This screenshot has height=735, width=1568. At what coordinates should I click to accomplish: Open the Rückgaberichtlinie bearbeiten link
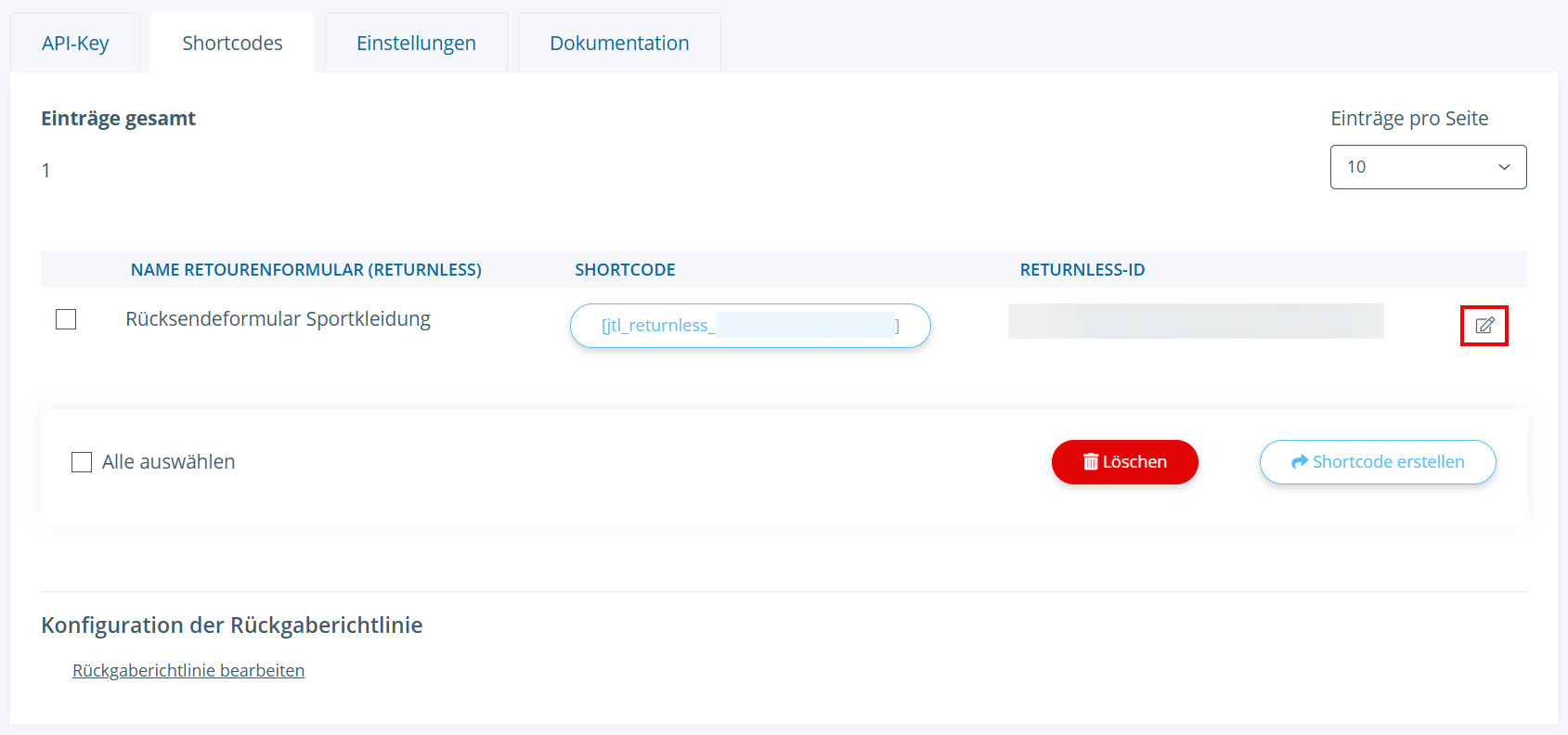coord(188,671)
